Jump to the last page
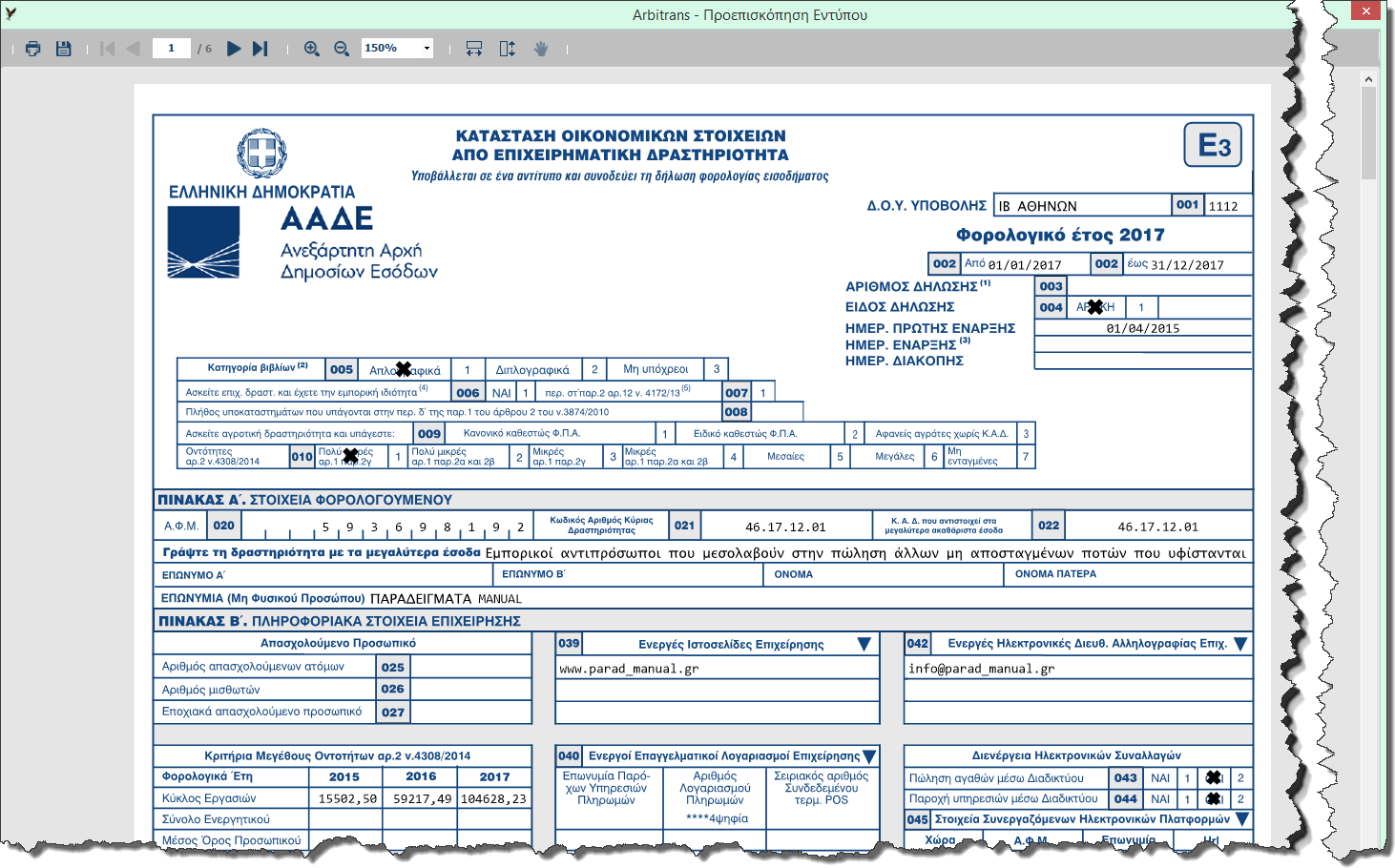This screenshot has height=868, width=1395. tap(260, 49)
